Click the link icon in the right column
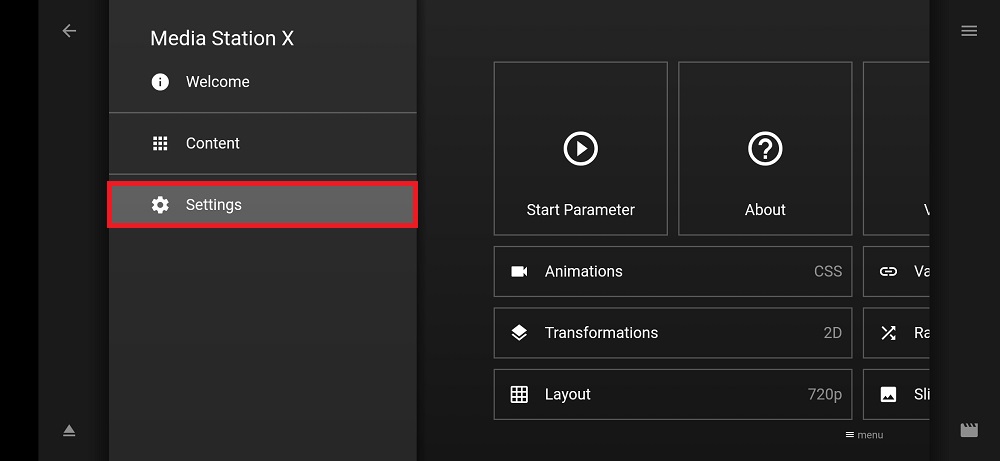Screen dimensions: 1000x461 coord(888,272)
